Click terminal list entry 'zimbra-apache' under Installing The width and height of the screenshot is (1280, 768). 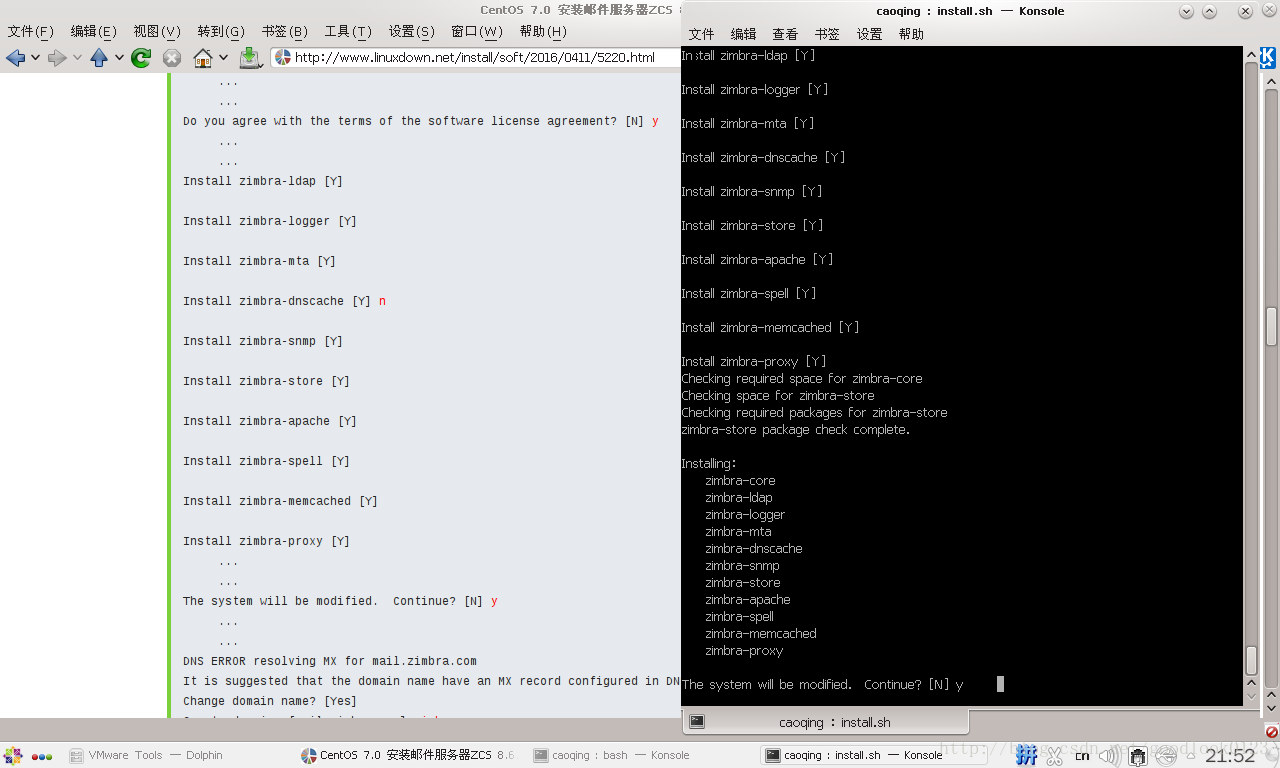coord(748,600)
